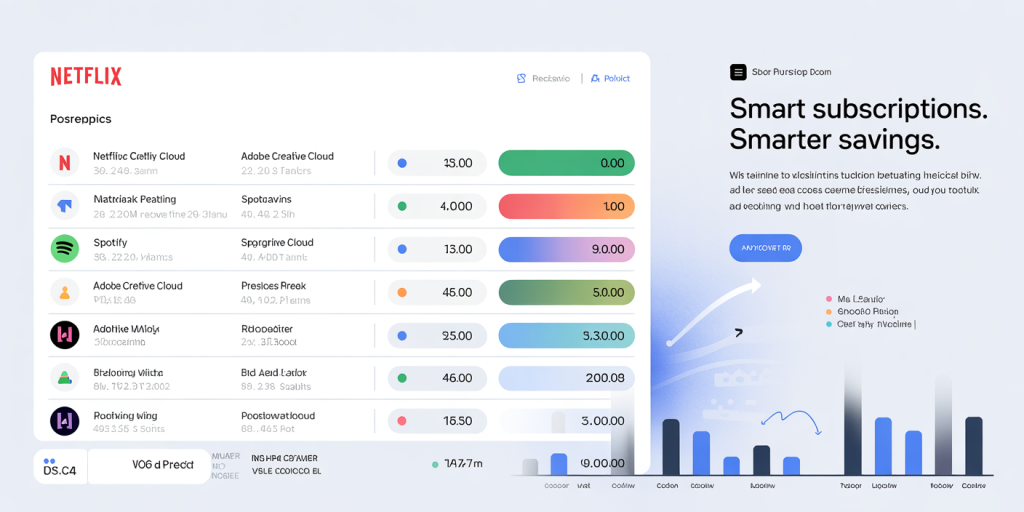Click the V06 d Predd card
Image resolution: width=1024 pixels, height=512 pixels.
click(149, 466)
